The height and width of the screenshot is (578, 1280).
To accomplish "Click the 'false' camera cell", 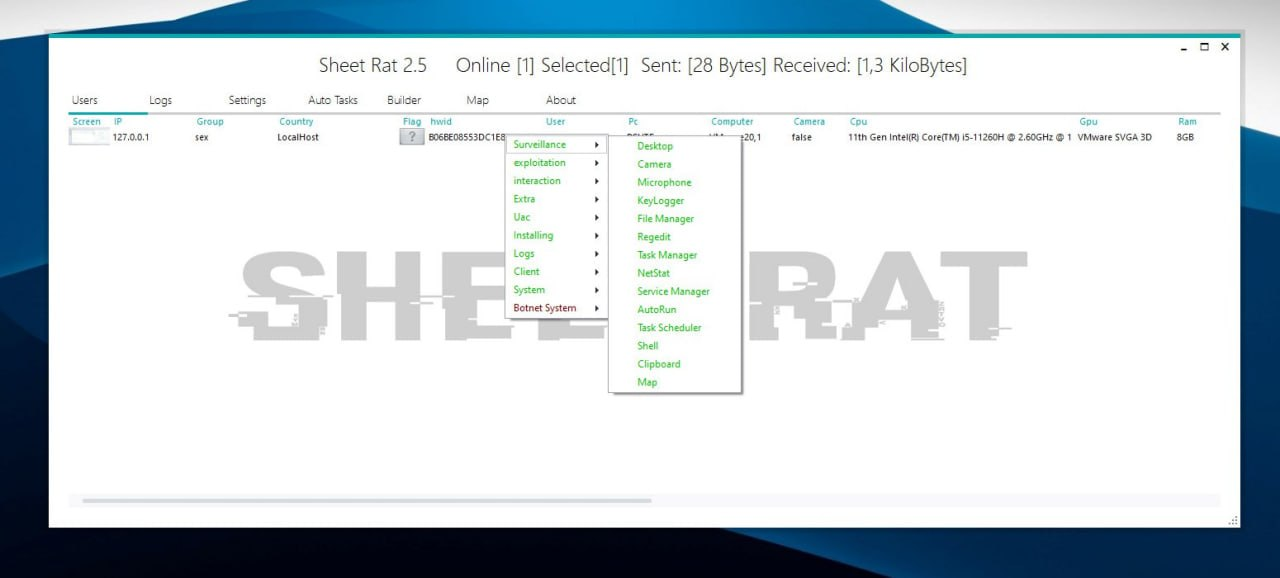I will pos(802,137).
